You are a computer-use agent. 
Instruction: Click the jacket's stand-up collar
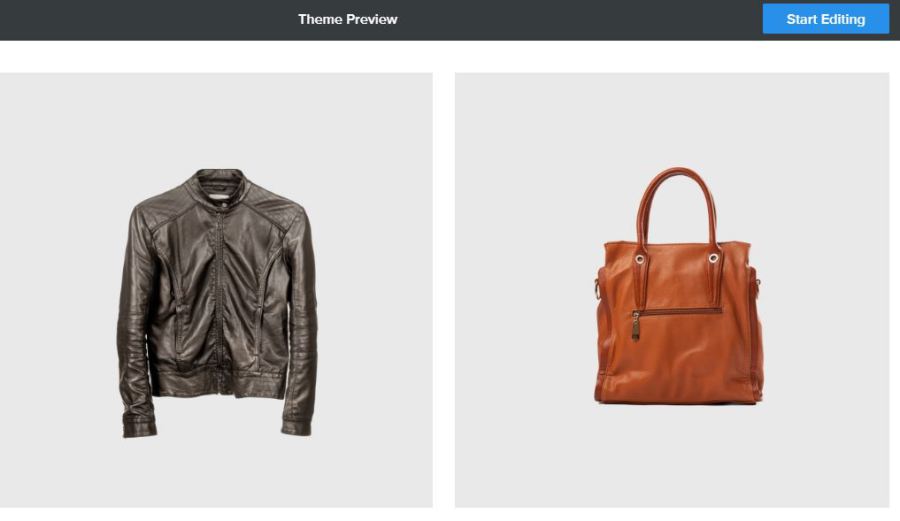click(220, 185)
